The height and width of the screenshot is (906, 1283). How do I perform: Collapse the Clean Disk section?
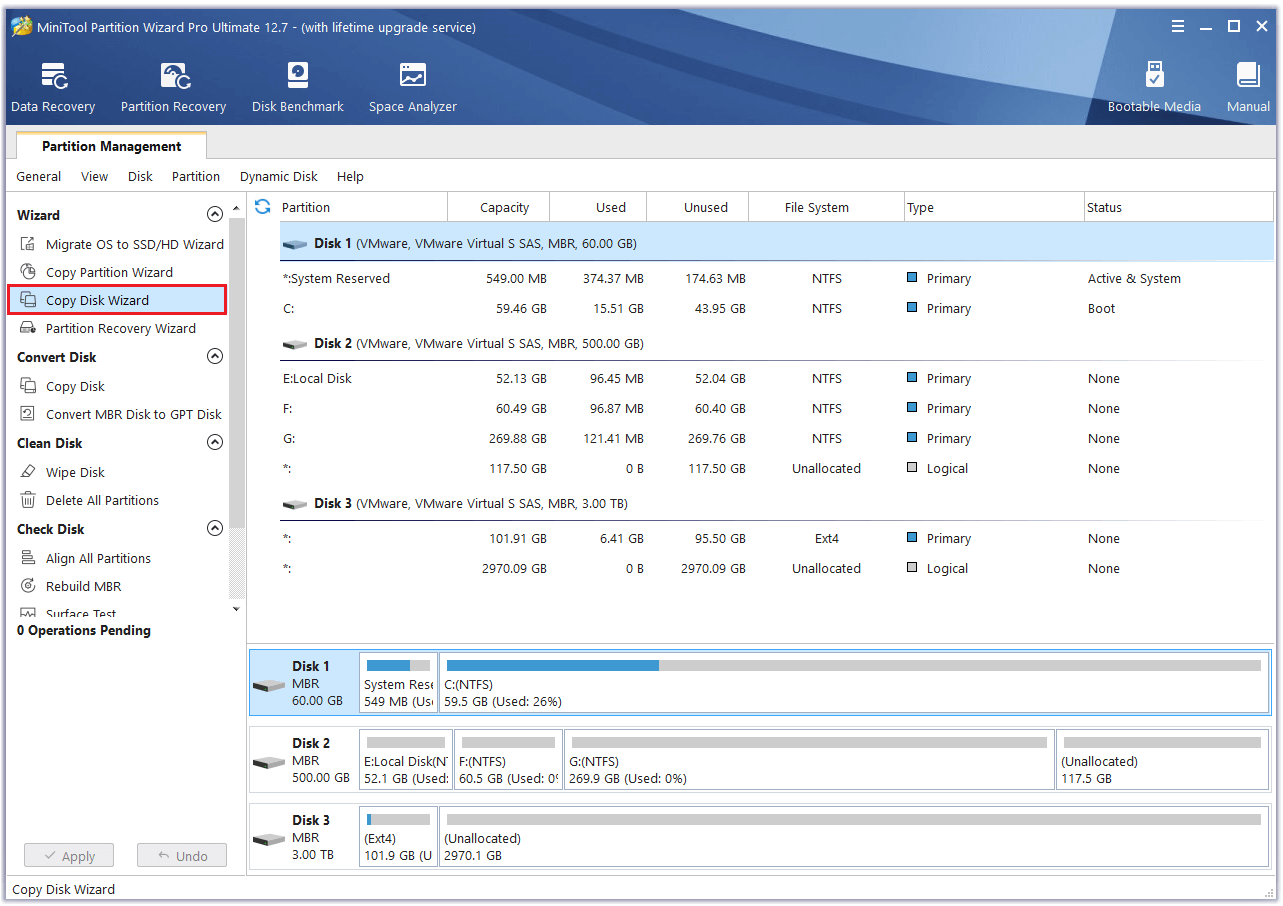click(214, 442)
